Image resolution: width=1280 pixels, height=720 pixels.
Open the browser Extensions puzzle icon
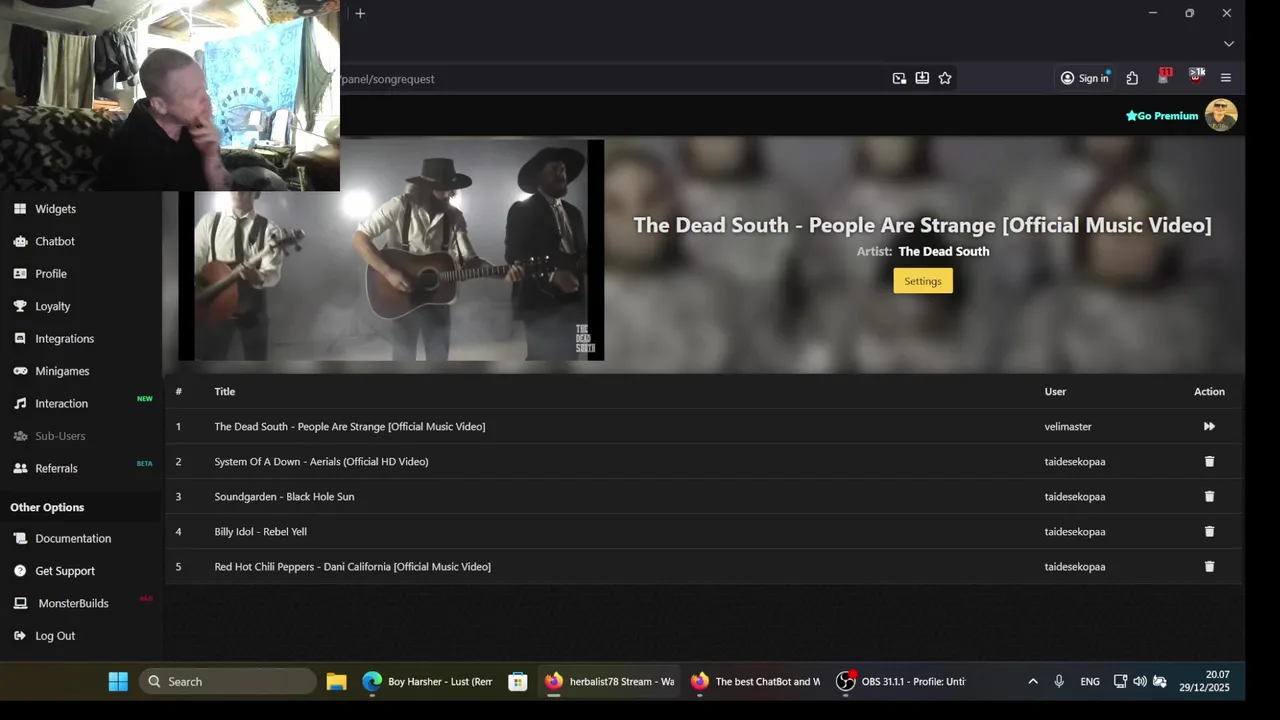coord(1132,78)
